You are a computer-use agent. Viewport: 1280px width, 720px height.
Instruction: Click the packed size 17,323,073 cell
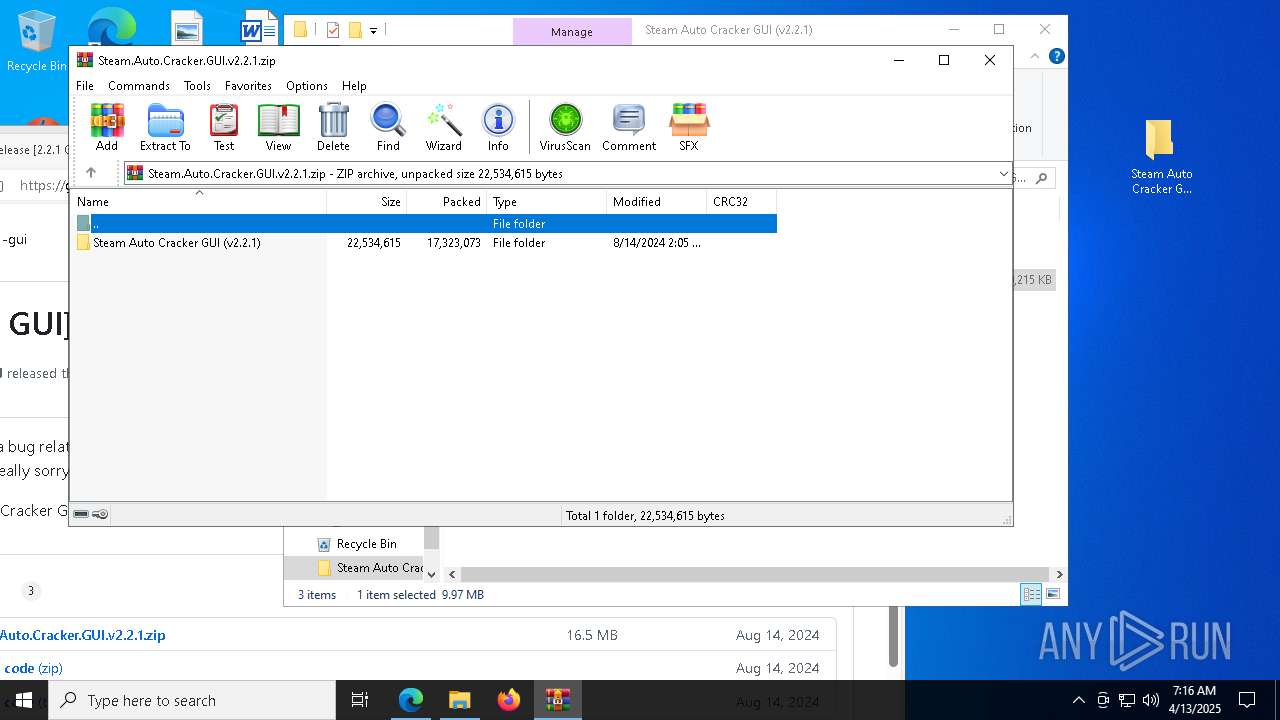(x=454, y=243)
